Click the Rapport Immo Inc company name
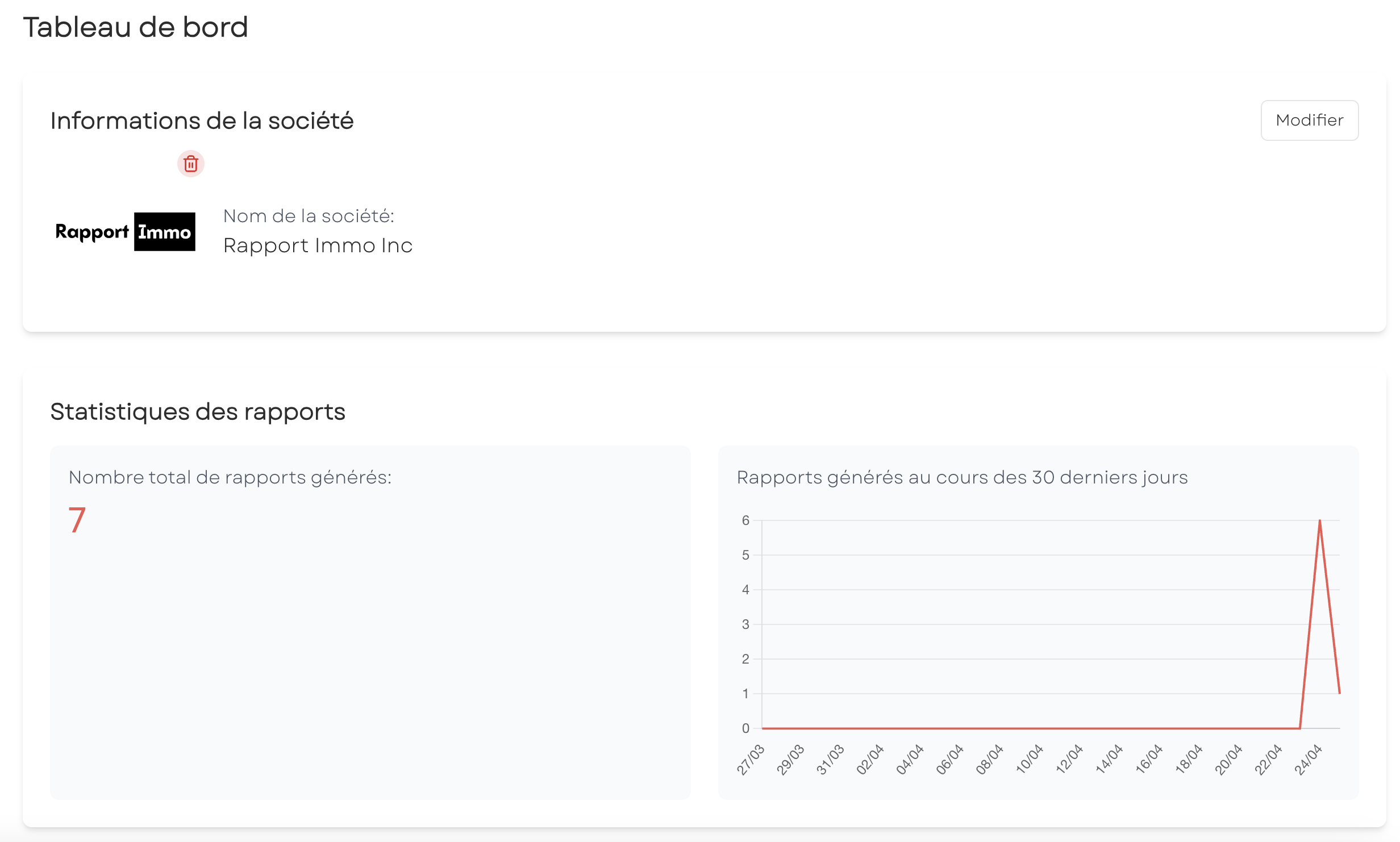The image size is (1400, 842). tap(318, 245)
